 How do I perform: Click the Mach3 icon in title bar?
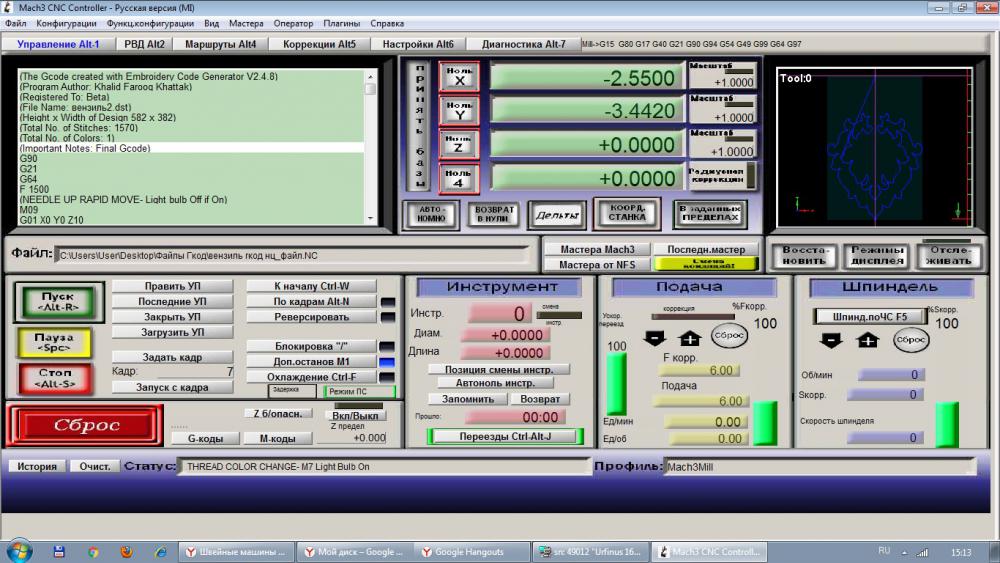click(8, 8)
